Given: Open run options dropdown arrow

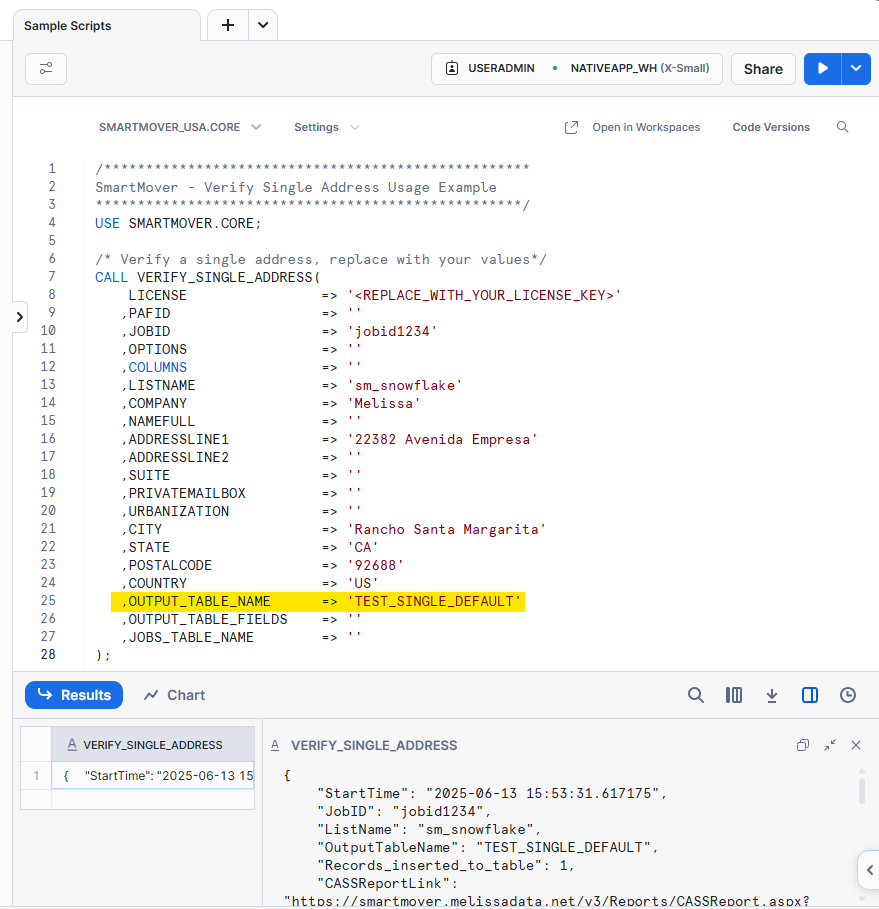Looking at the screenshot, I should [856, 68].
